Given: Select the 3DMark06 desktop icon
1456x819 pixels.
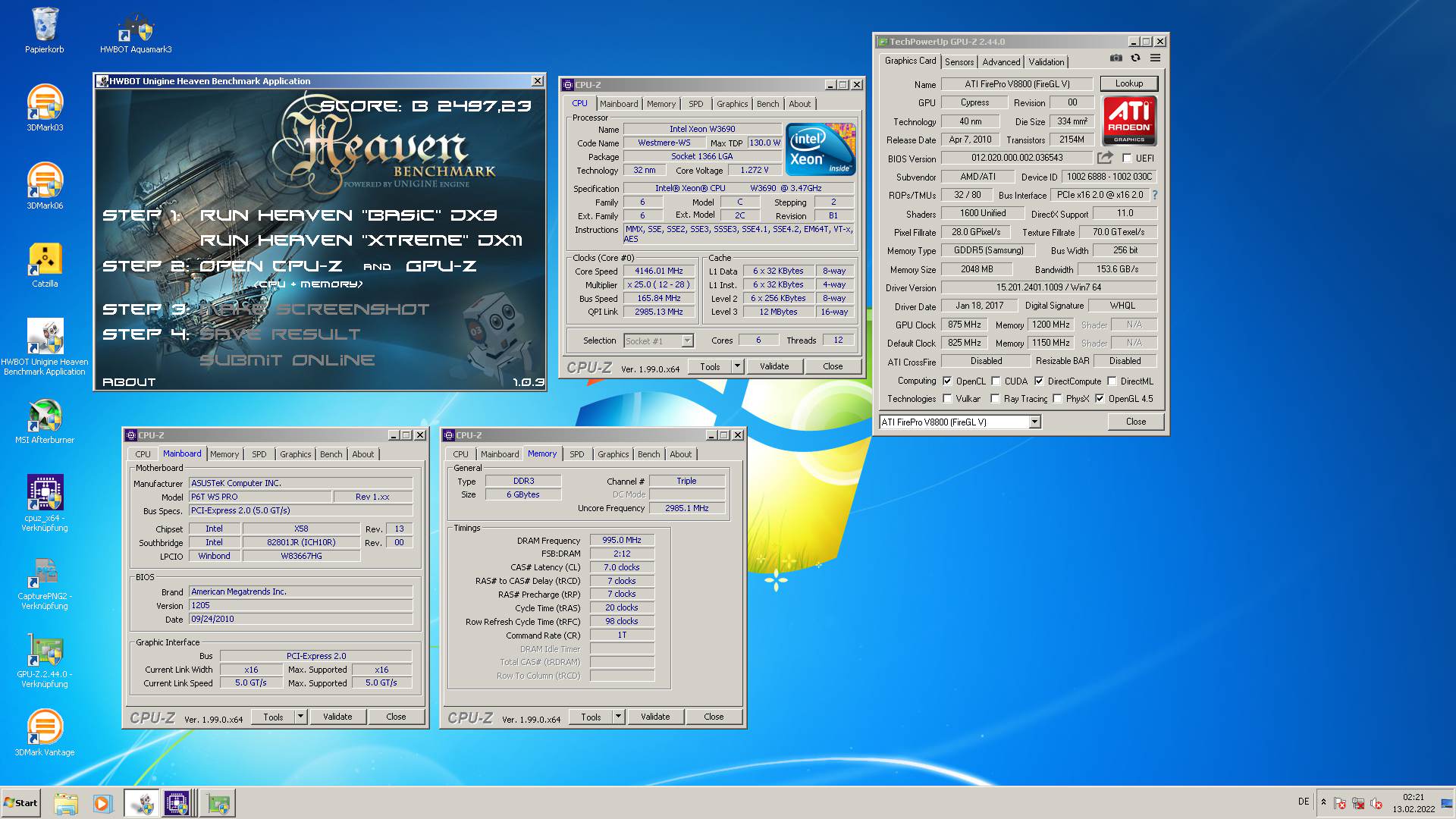Looking at the screenshot, I should pos(45,187).
